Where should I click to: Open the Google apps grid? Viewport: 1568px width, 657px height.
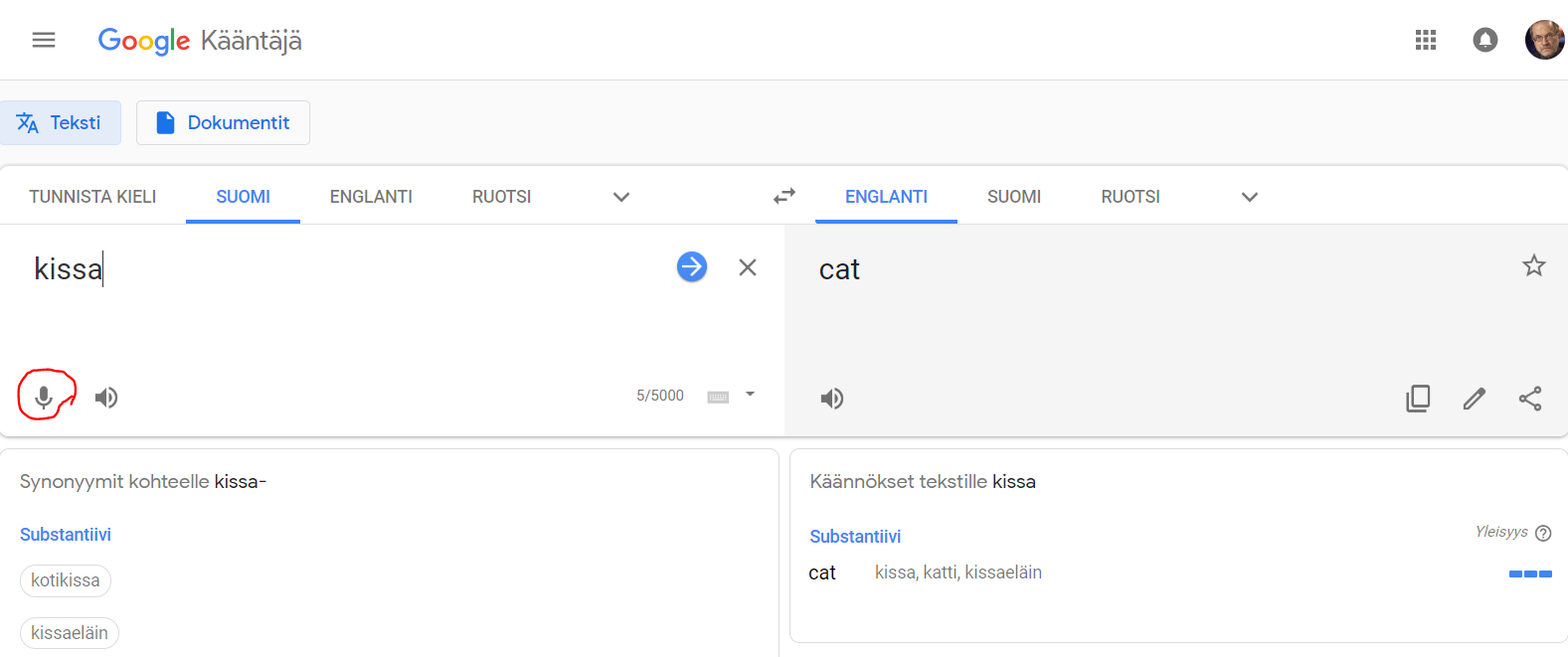[1426, 40]
